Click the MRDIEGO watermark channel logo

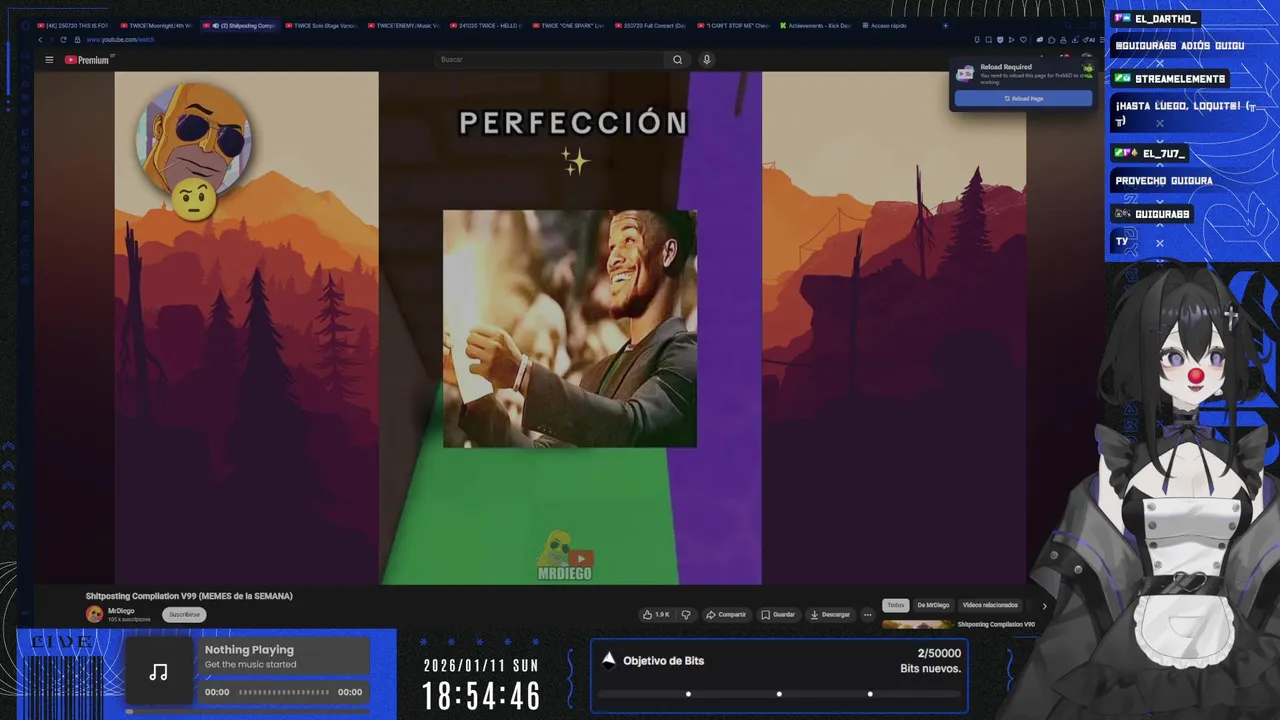coord(565,556)
